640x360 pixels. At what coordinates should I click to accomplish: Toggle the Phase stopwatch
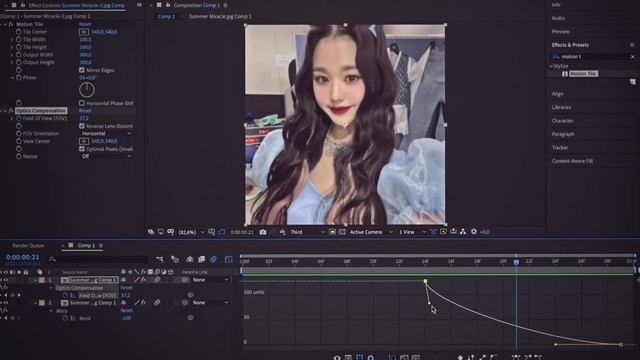click(19, 77)
